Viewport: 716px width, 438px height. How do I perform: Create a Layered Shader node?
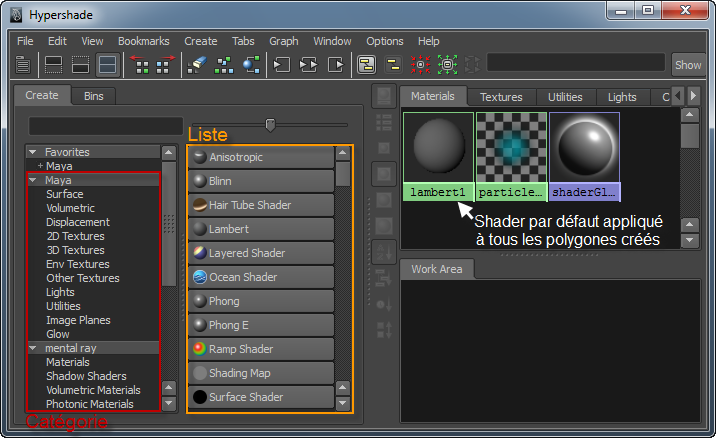click(261, 253)
